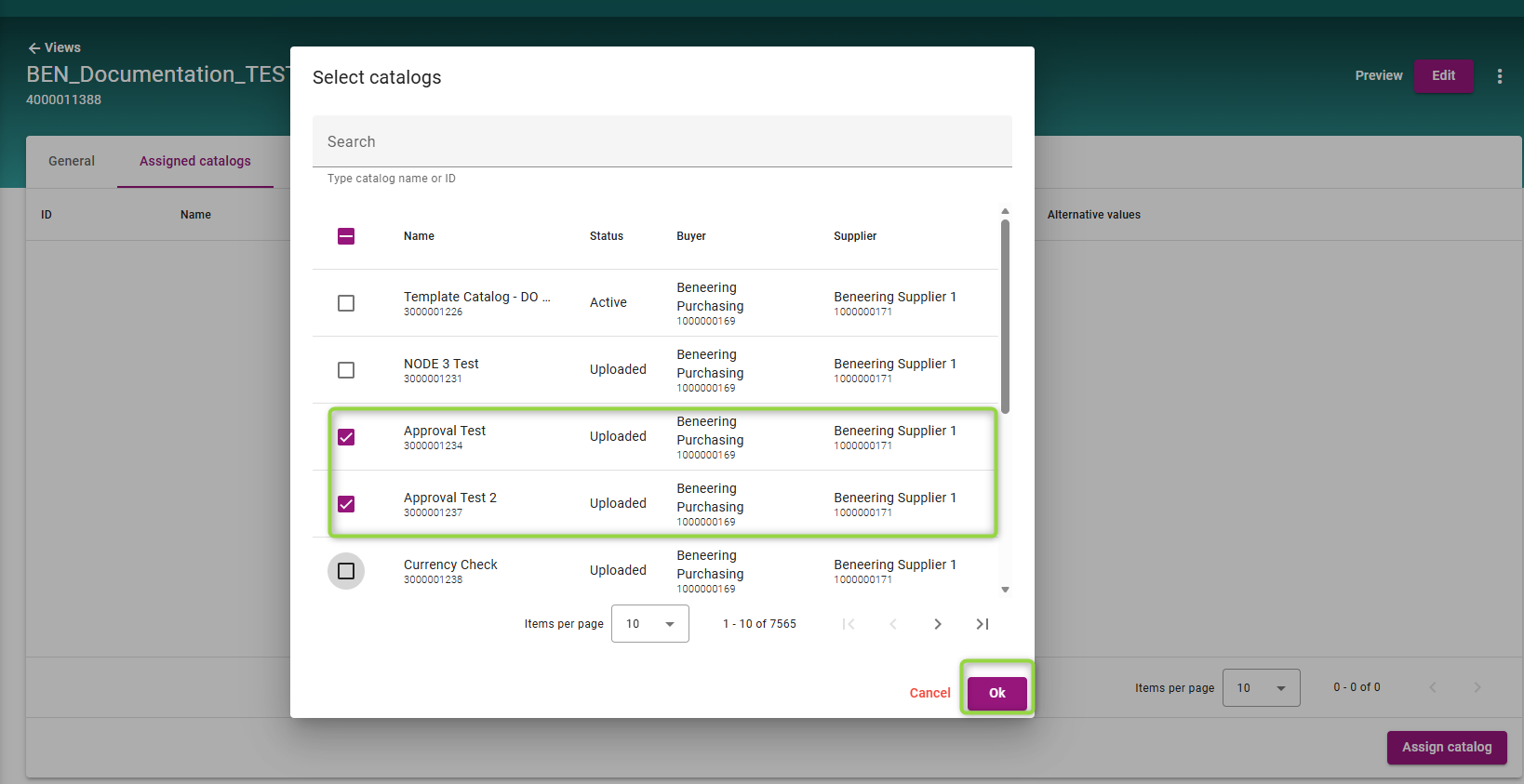Uncheck the Approval Test 2 checkbox

coord(346,504)
